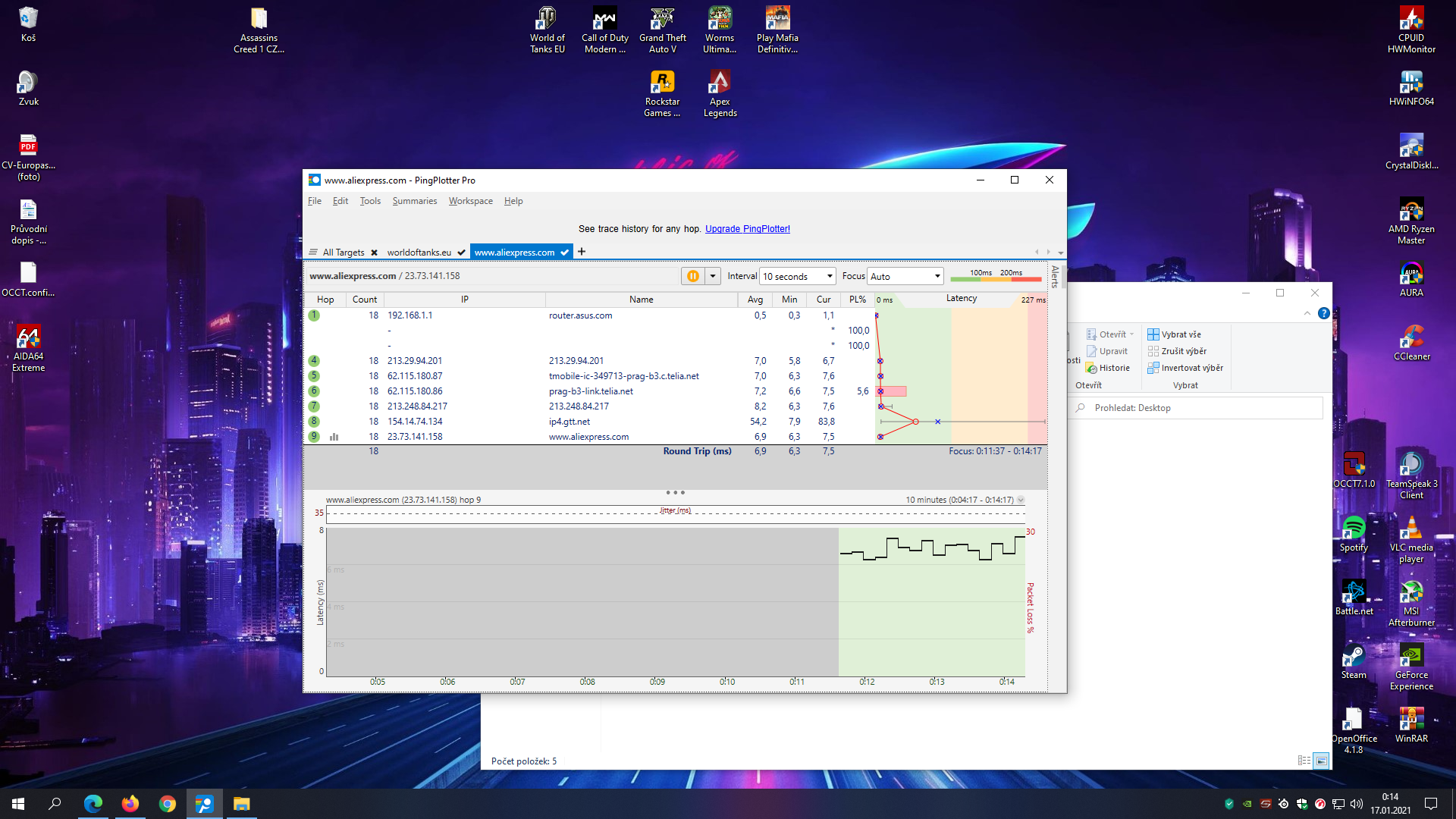Pause the aliexpress trace
Image resolution: width=1456 pixels, height=819 pixels.
click(x=692, y=276)
